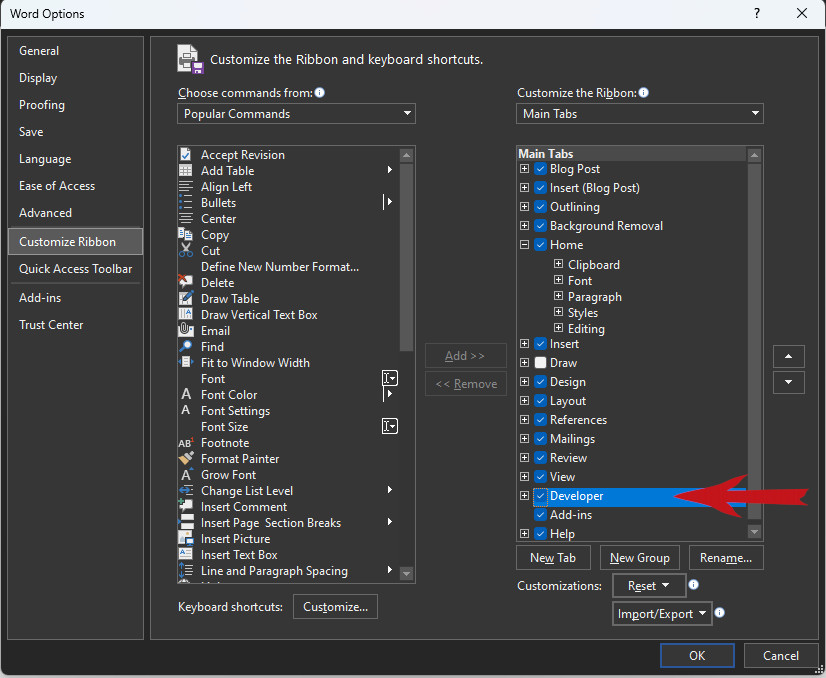This screenshot has height=678, width=826.
Task: Click info icon next to Import/Export
Action: coord(720,613)
